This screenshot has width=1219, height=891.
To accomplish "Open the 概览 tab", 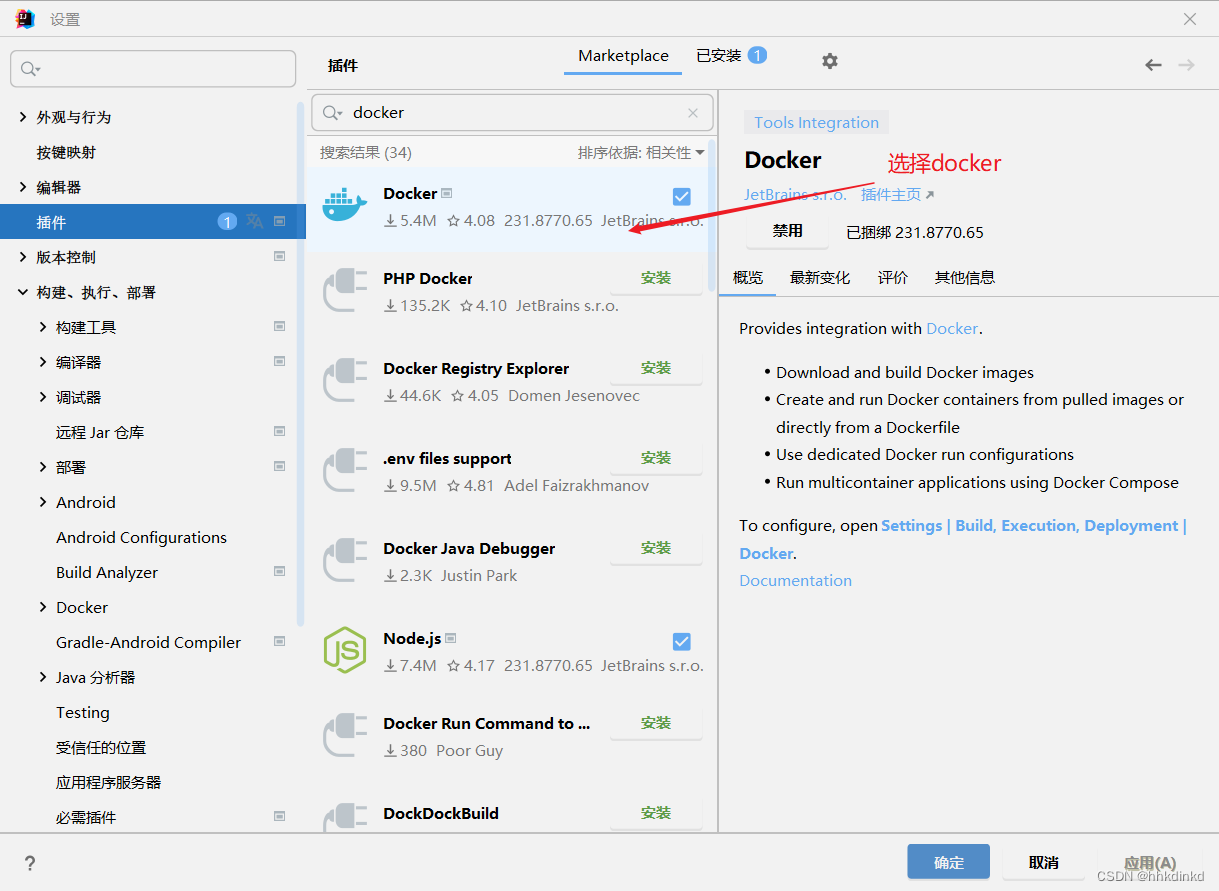I will (x=748, y=278).
